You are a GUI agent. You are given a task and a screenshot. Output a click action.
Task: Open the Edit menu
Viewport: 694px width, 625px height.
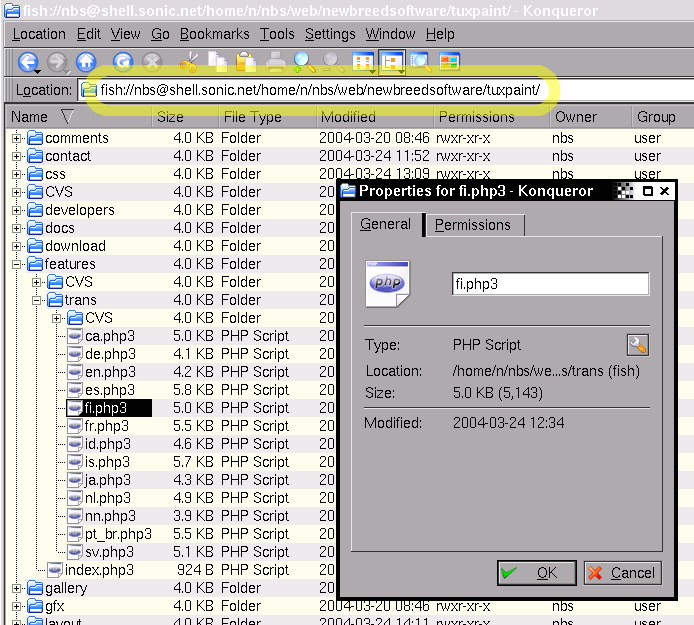click(x=89, y=34)
